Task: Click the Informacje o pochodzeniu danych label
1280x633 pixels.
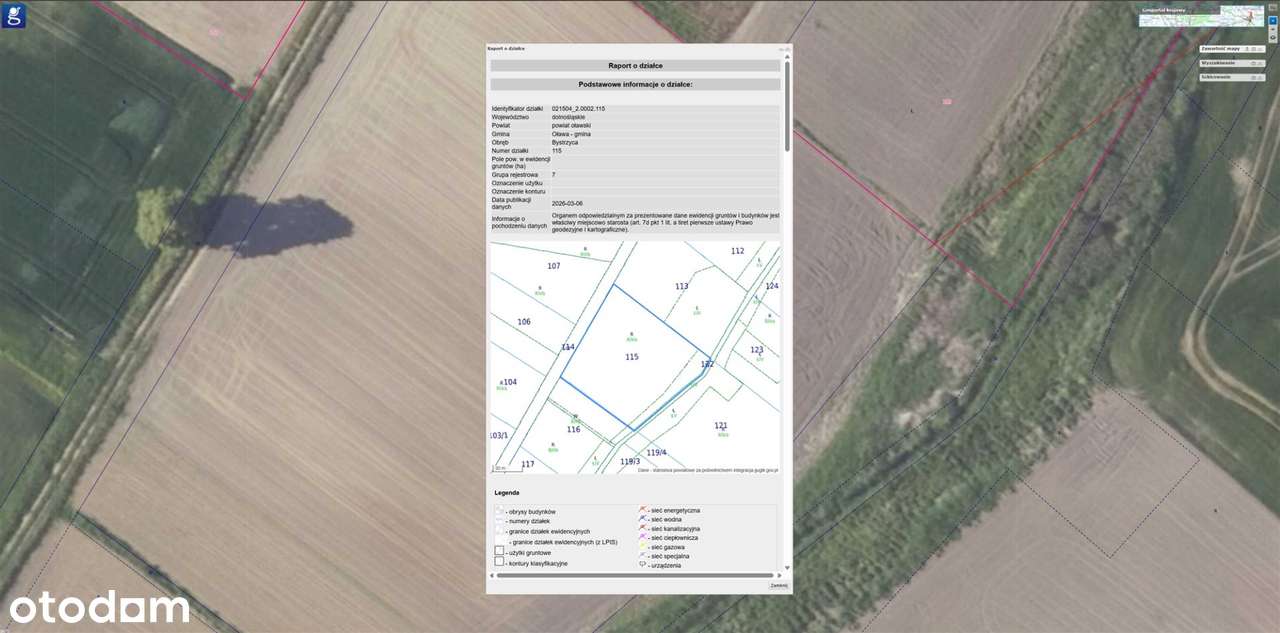Action: (x=517, y=222)
